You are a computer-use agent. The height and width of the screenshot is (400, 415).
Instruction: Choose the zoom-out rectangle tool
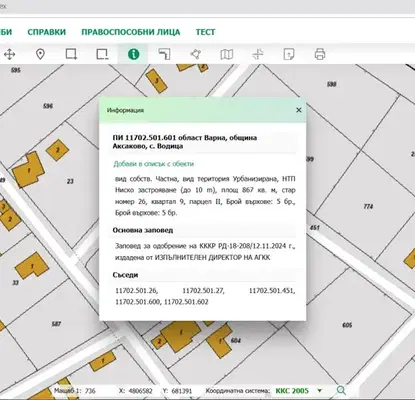click(102, 54)
